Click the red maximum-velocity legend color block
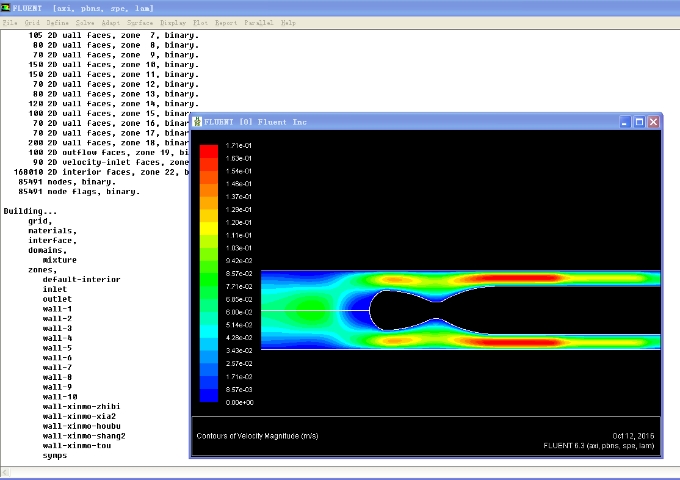 (209, 151)
